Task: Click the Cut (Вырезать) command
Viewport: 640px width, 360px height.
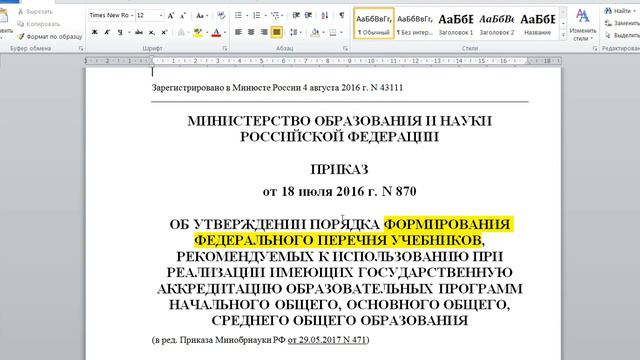Action: click(x=36, y=11)
